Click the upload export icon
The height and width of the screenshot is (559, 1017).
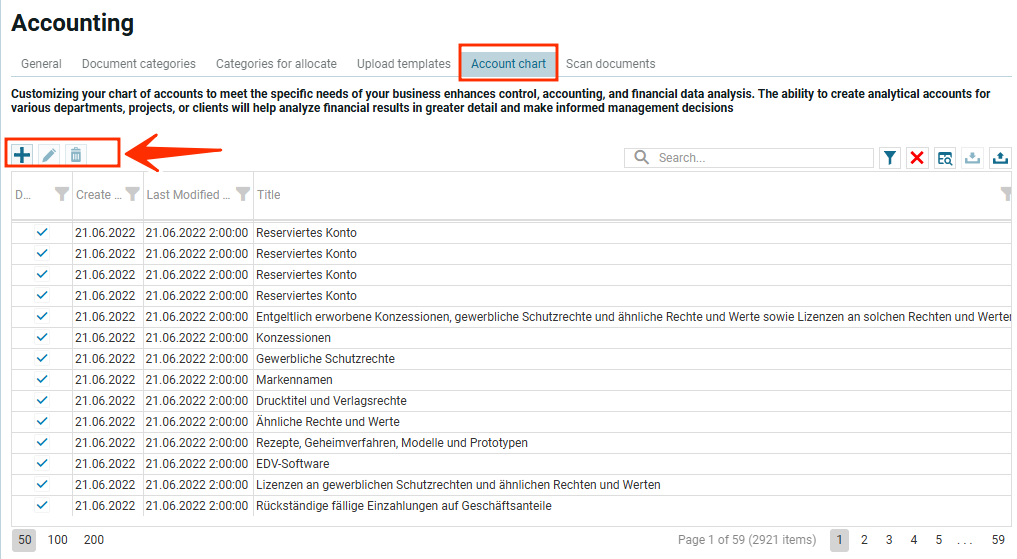click(x=1000, y=158)
